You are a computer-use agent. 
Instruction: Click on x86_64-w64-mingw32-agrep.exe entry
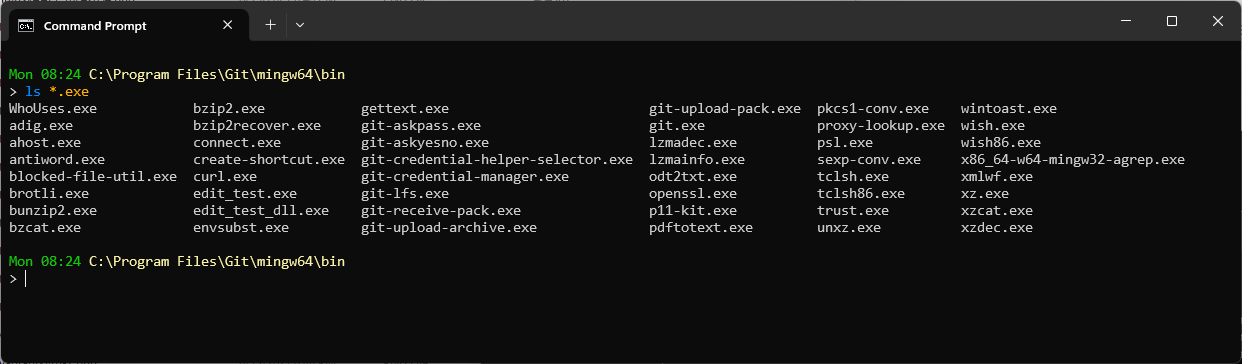1073,160
